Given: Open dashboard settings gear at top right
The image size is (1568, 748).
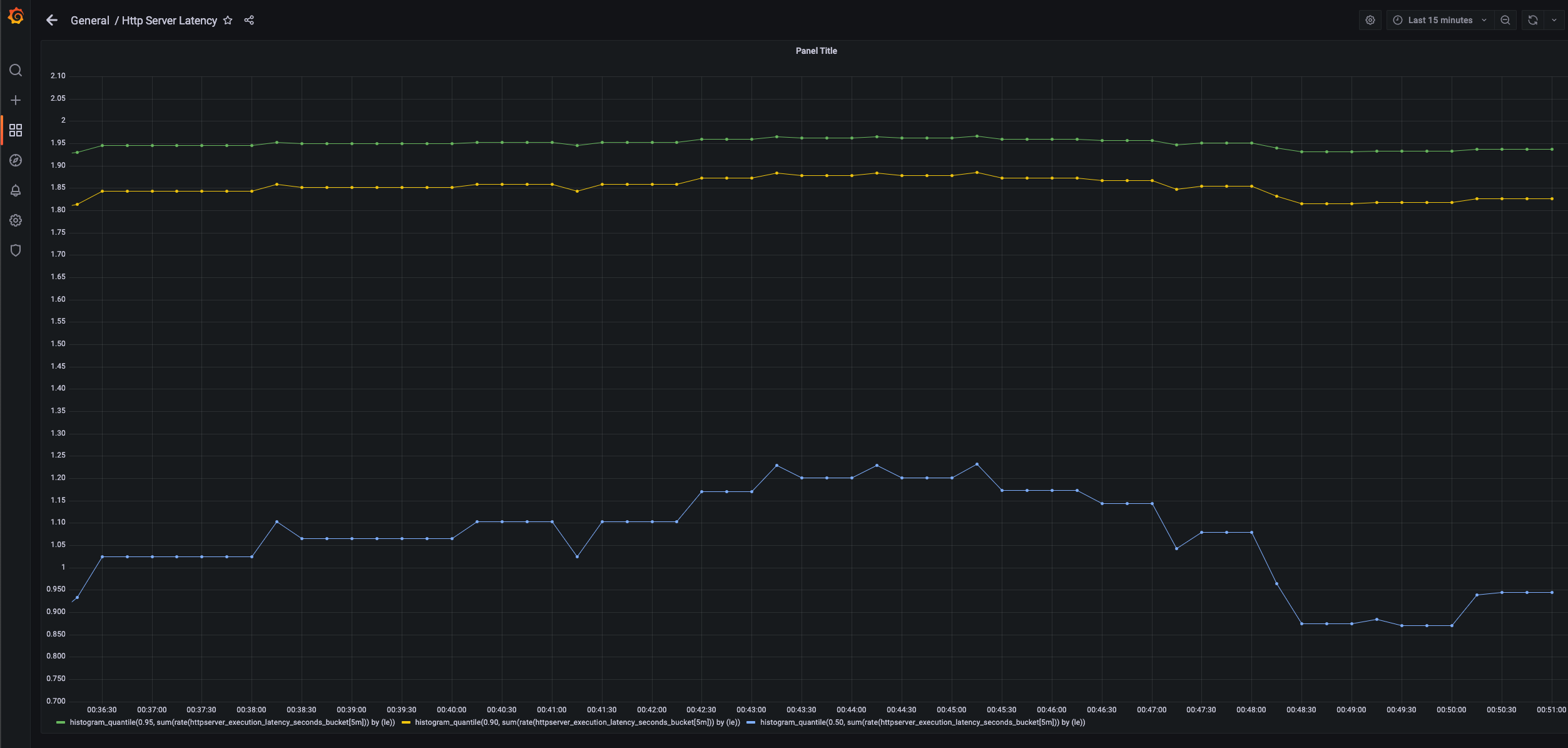Looking at the screenshot, I should tap(1370, 20).
